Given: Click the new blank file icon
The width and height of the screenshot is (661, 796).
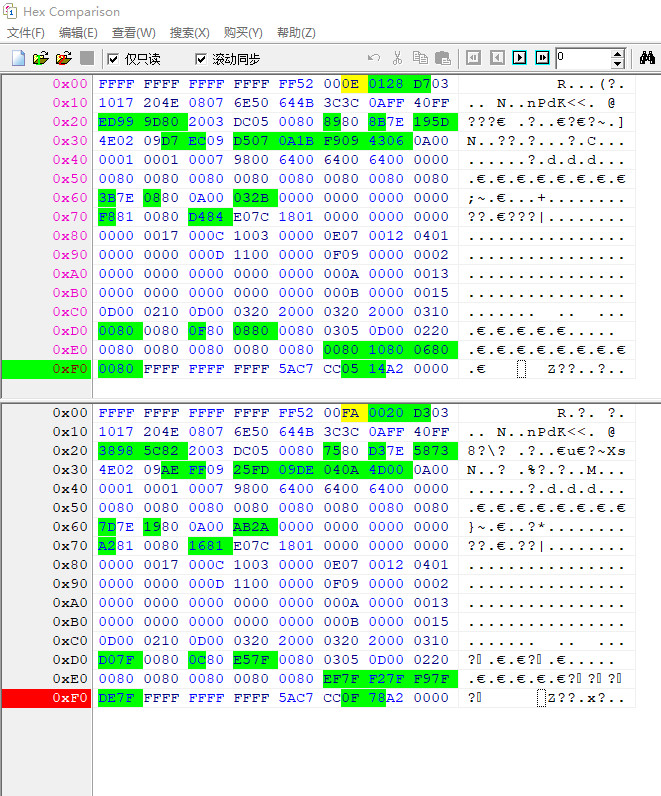Looking at the screenshot, I should (x=18, y=58).
